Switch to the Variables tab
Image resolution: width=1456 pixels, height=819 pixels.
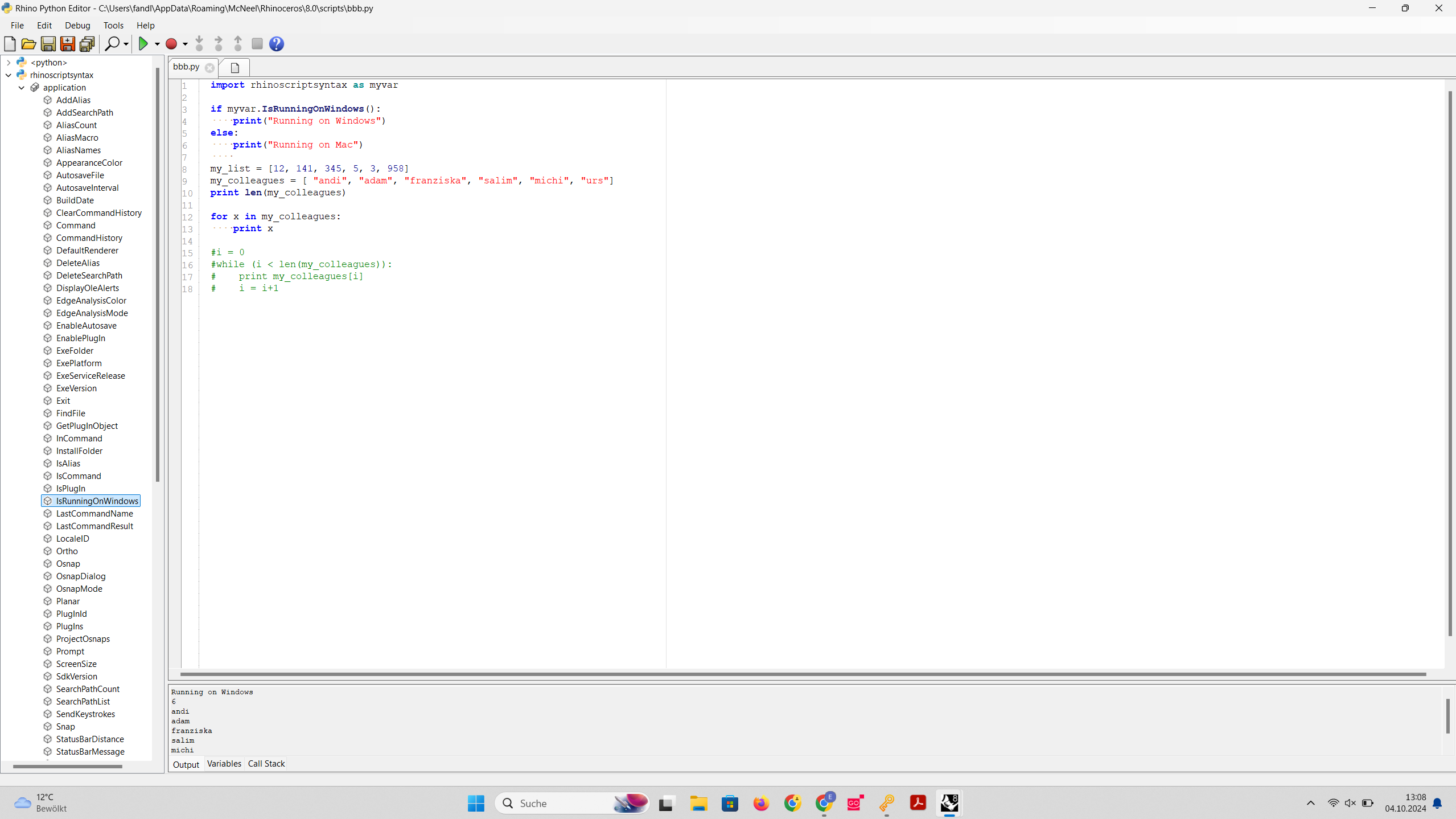click(x=224, y=763)
